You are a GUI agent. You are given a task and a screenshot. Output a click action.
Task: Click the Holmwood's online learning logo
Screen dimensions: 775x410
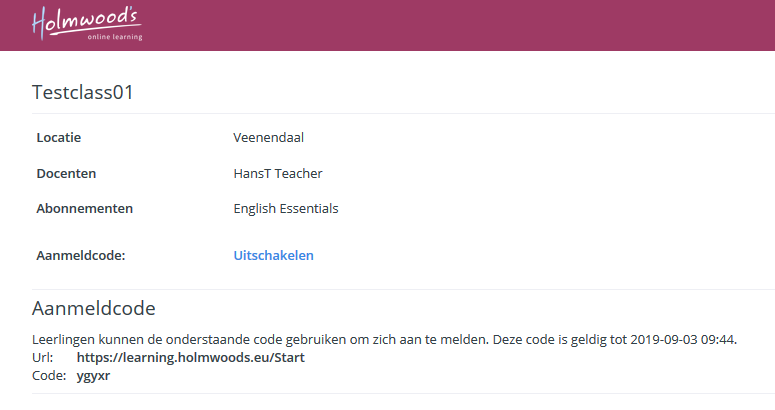pos(87,23)
